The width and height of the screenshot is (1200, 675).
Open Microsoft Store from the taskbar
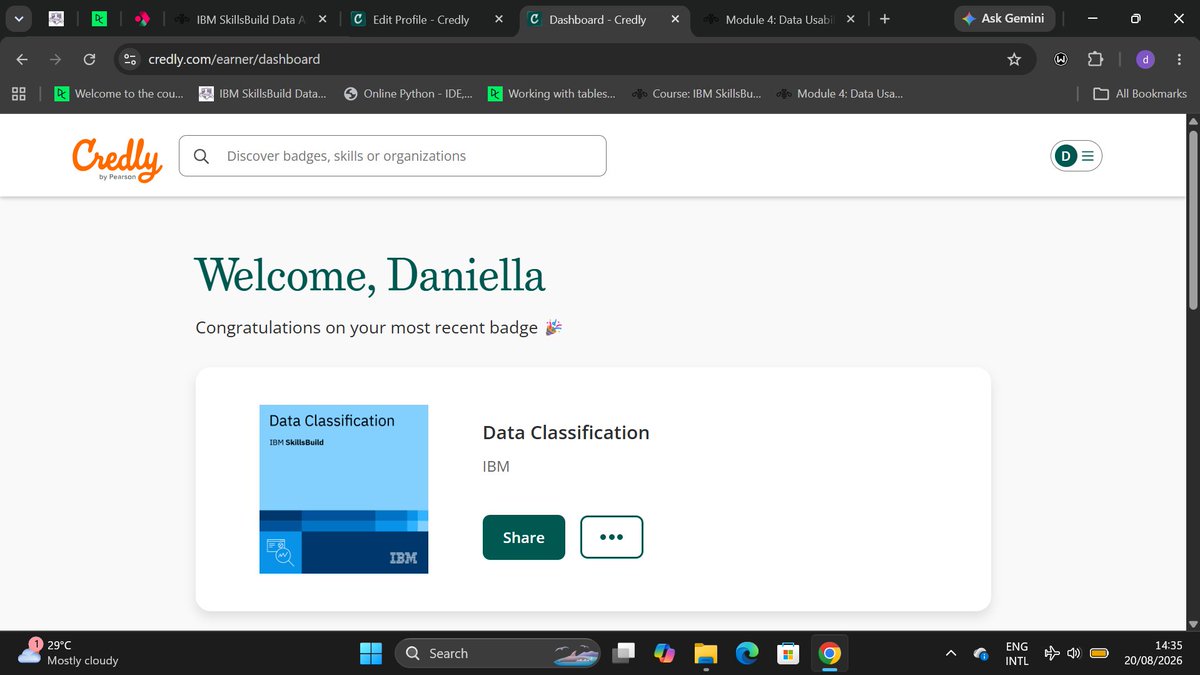pyautogui.click(x=788, y=653)
